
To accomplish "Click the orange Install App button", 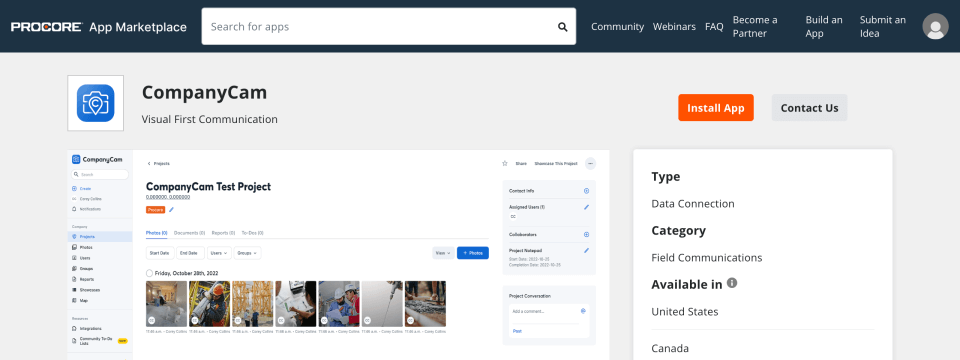I will click(x=716, y=108).
